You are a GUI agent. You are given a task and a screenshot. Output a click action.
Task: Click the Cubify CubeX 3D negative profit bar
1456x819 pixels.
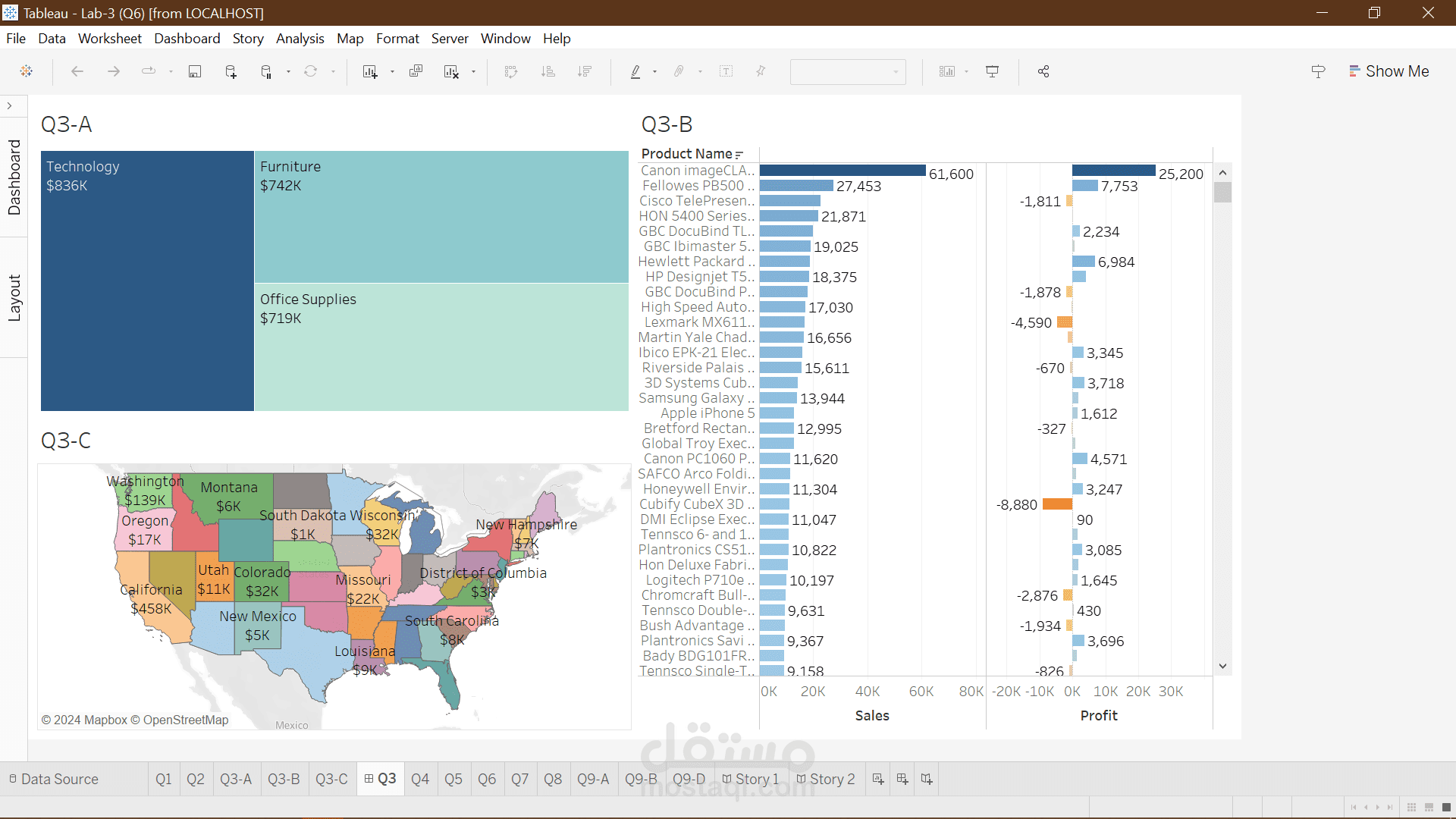click(1057, 504)
